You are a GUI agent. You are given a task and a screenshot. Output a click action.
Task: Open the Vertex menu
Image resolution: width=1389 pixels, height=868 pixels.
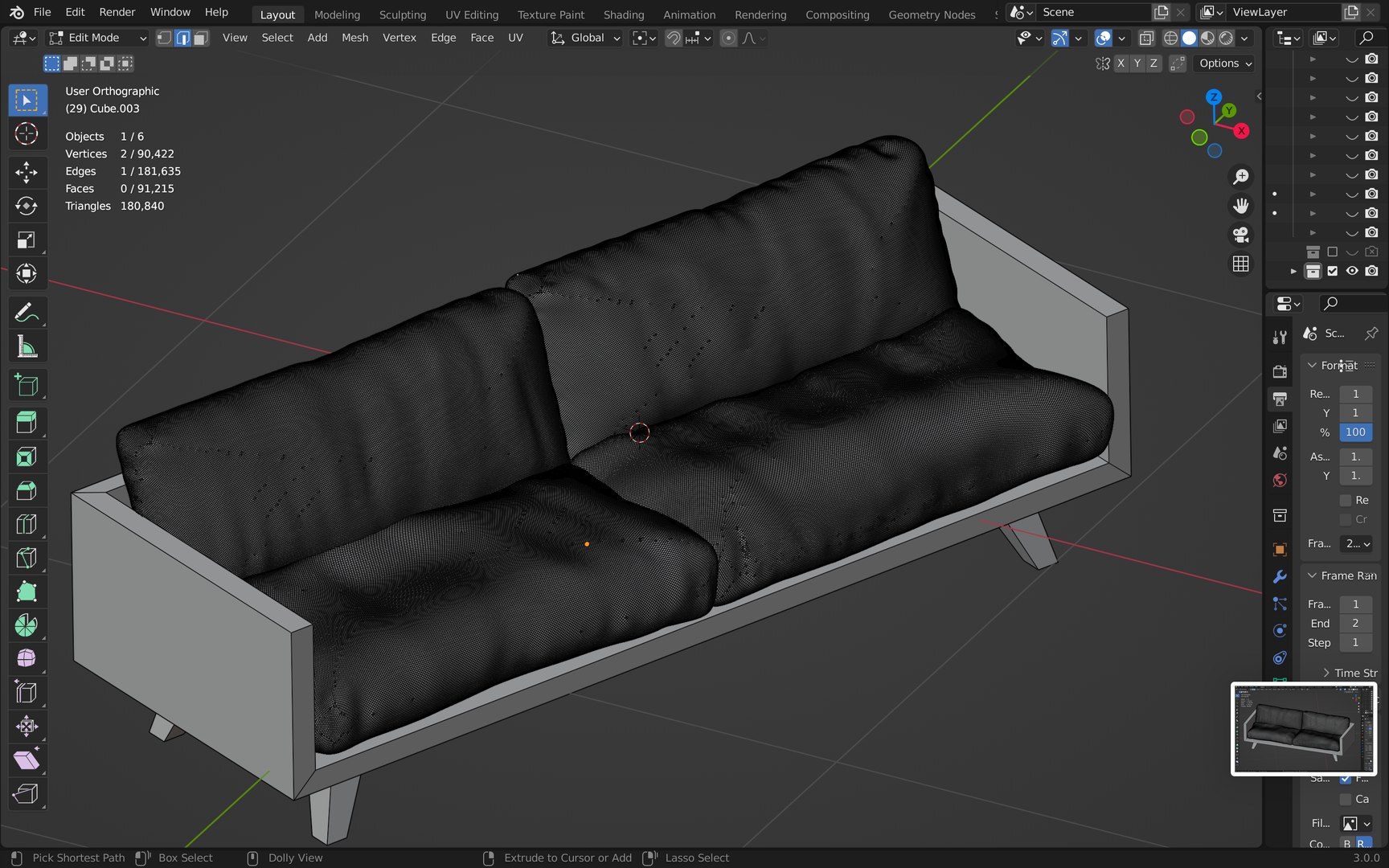399,38
